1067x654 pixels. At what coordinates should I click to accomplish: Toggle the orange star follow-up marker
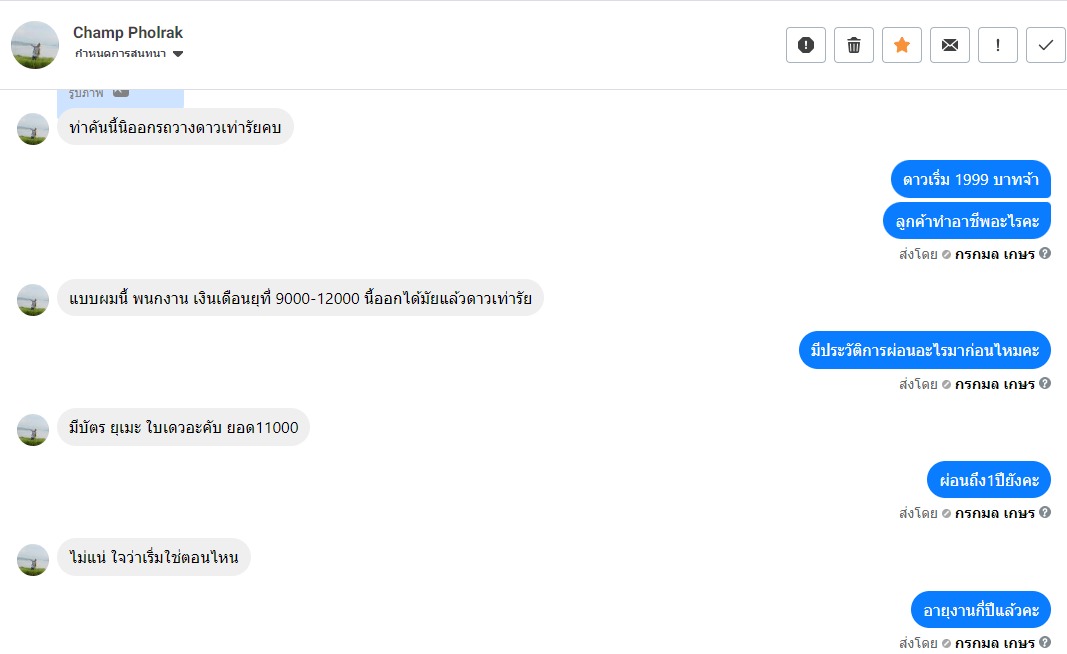(x=902, y=45)
